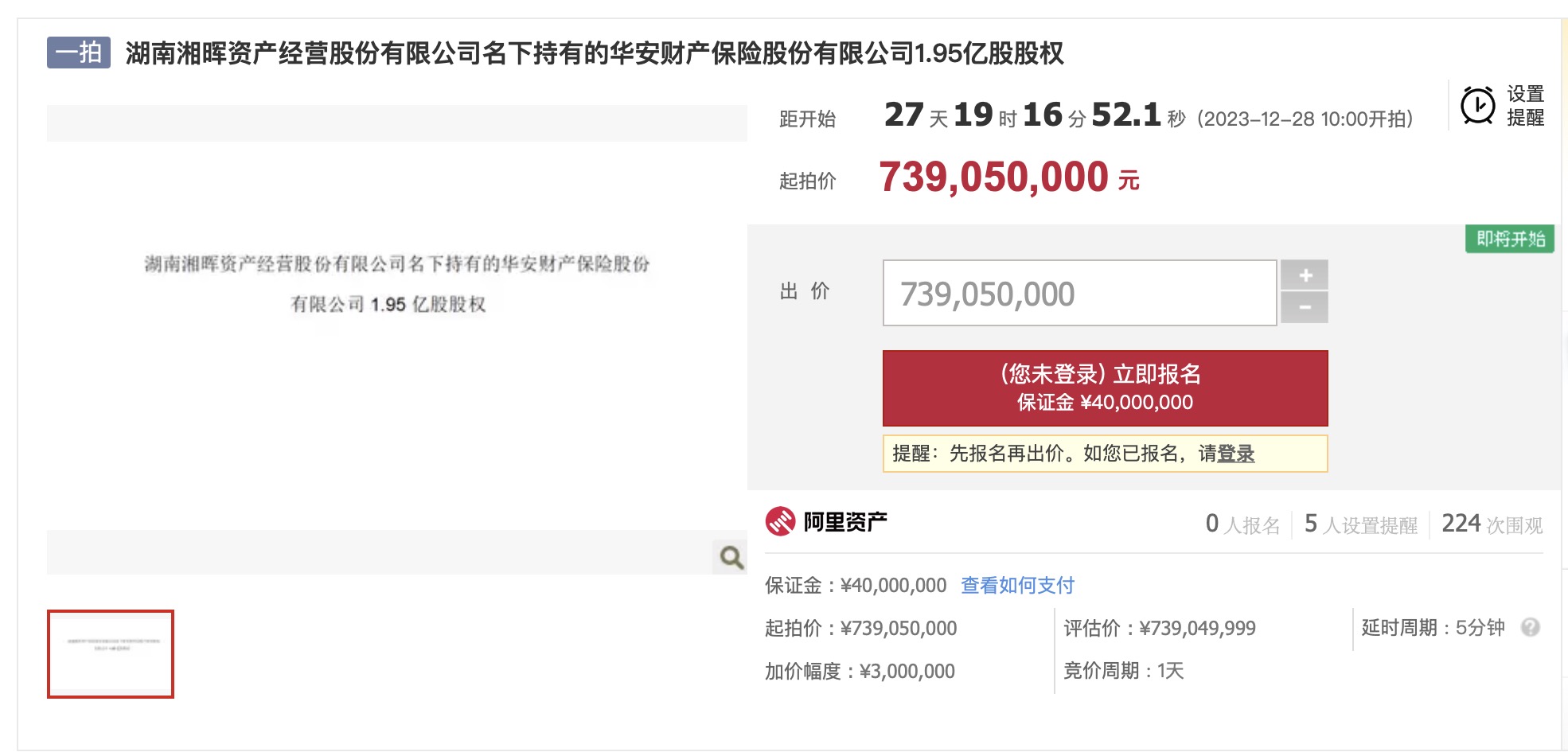
Task: Click the red 阿里资产 logo icon
Action: (780, 522)
